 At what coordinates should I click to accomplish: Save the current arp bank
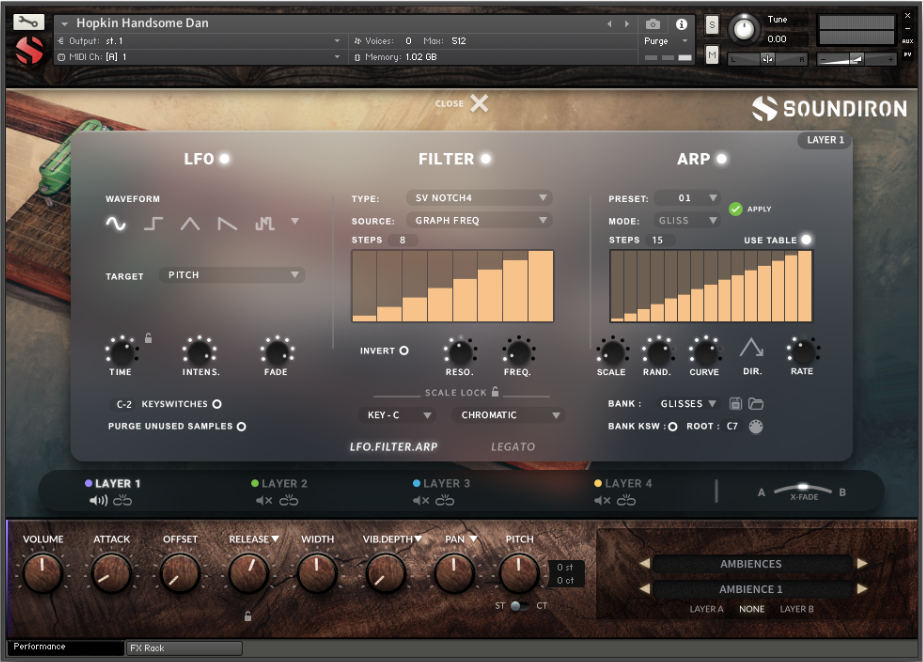(735, 403)
